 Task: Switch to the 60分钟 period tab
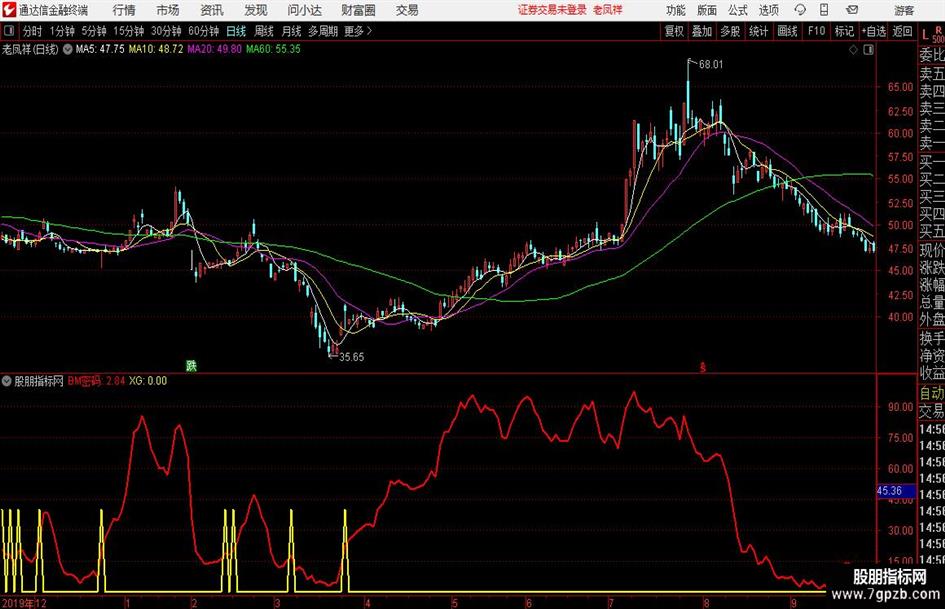click(204, 31)
